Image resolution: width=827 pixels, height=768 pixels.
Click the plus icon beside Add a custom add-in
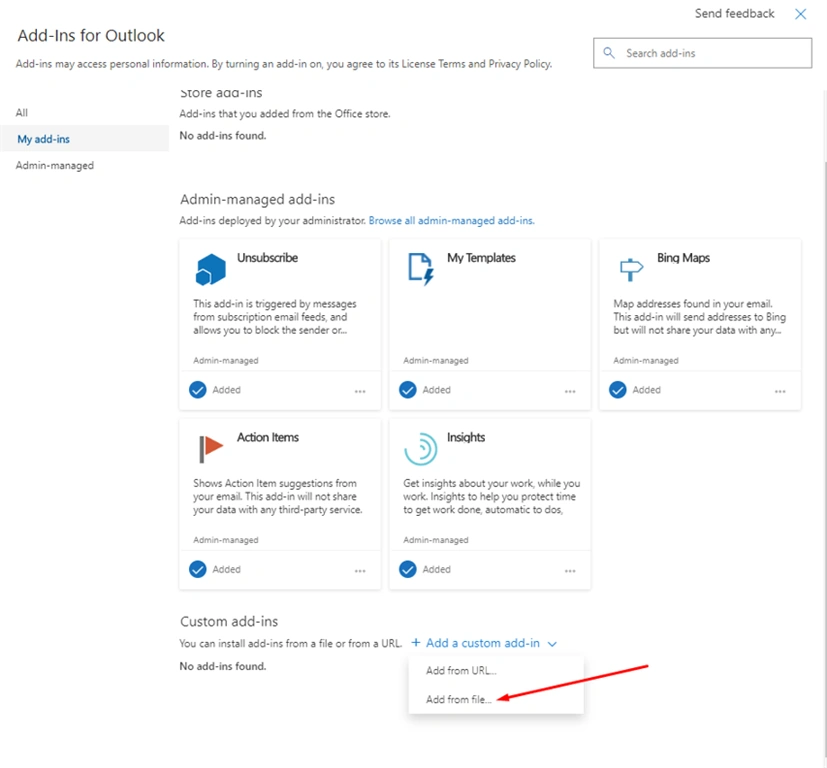click(416, 642)
